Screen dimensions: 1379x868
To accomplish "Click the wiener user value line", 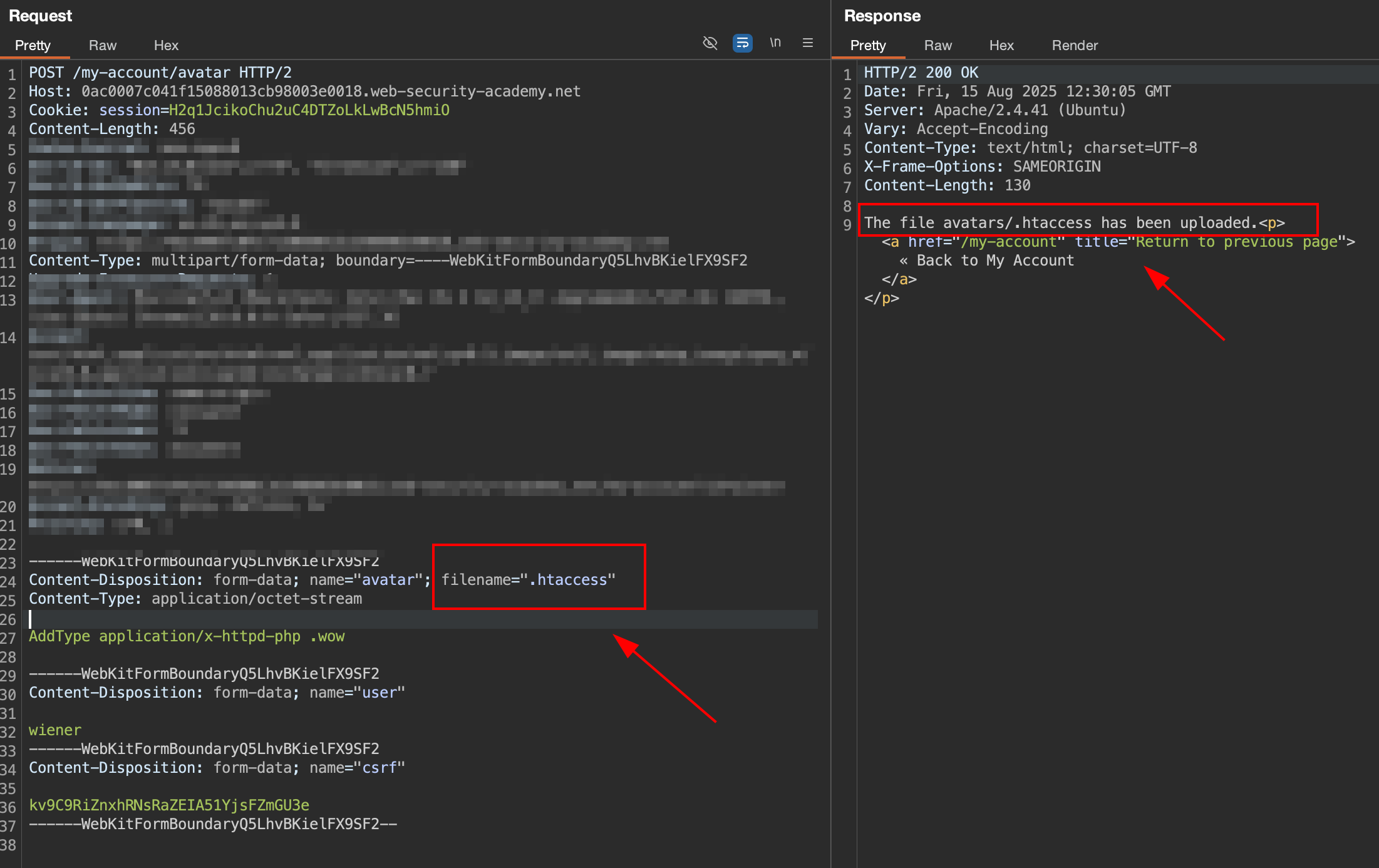I will point(55,730).
